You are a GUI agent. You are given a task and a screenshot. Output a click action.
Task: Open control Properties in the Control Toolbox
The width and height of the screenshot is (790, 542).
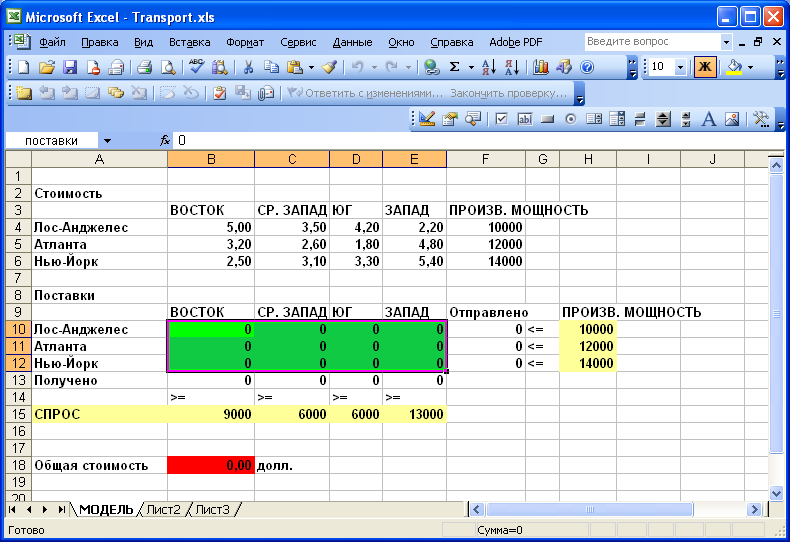(x=449, y=119)
